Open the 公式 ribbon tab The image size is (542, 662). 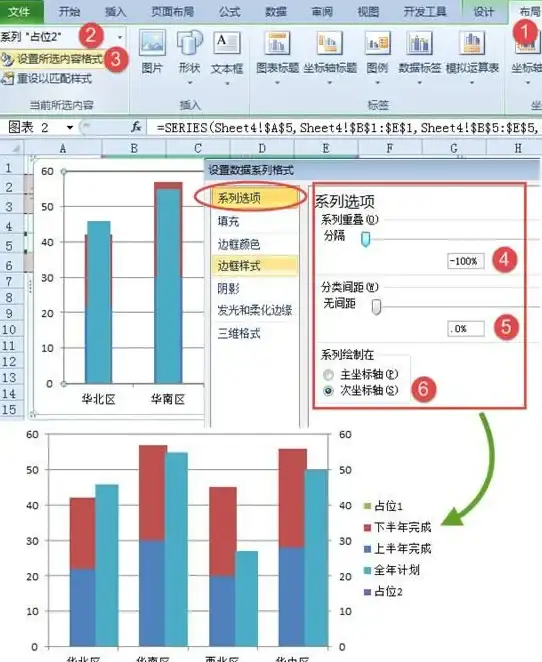pos(230,11)
